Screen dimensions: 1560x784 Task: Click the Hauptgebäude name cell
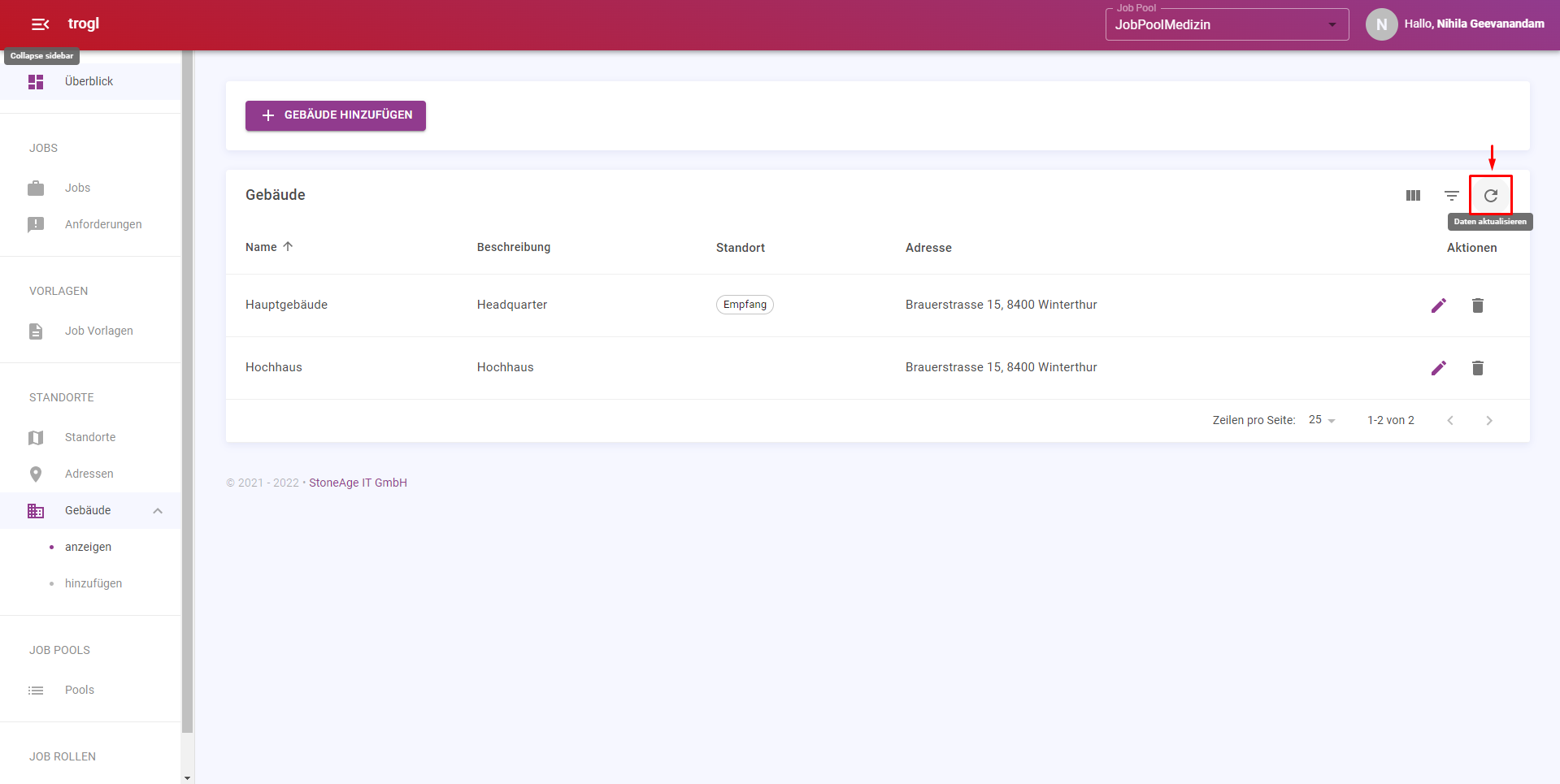[x=286, y=305]
